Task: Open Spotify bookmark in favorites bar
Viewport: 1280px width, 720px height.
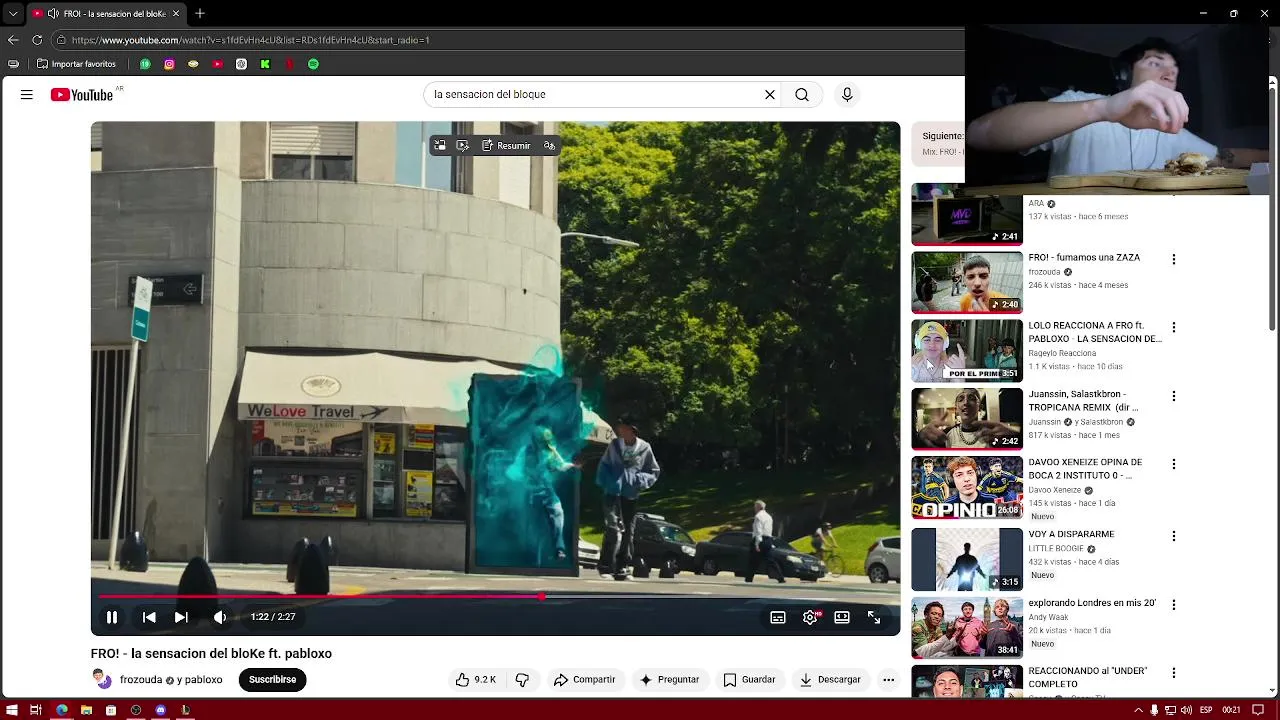Action: [x=313, y=64]
